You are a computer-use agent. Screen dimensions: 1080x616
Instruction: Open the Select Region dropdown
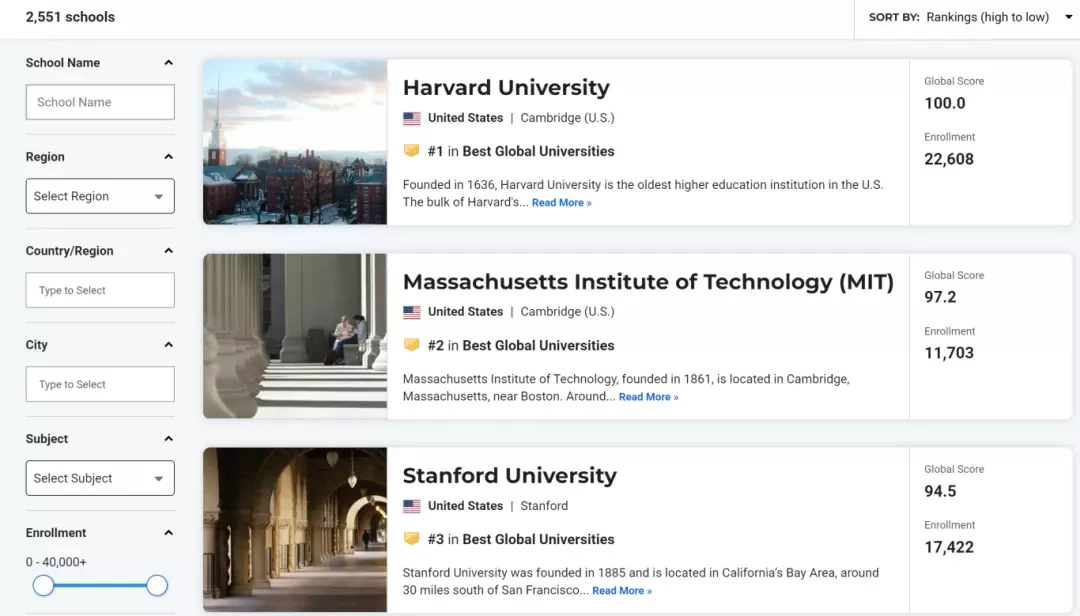point(100,196)
